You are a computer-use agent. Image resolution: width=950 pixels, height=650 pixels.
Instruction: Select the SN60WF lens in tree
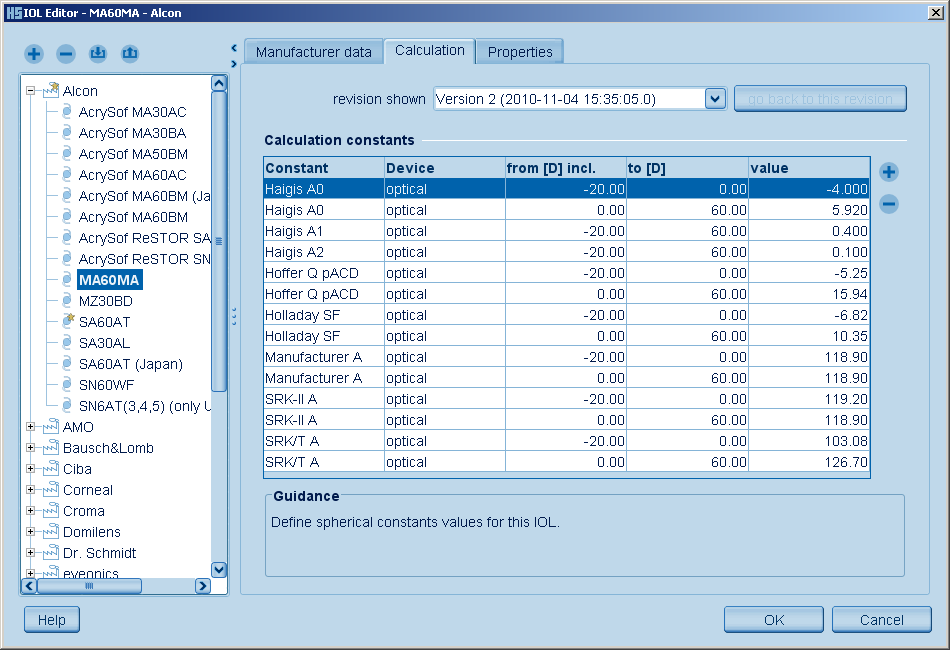(106, 385)
